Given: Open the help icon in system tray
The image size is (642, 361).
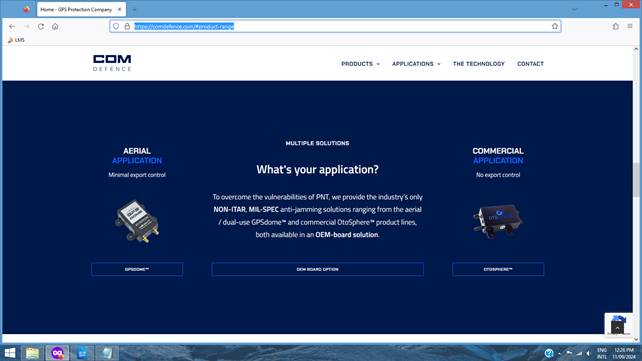Looking at the screenshot, I should click(549, 353).
